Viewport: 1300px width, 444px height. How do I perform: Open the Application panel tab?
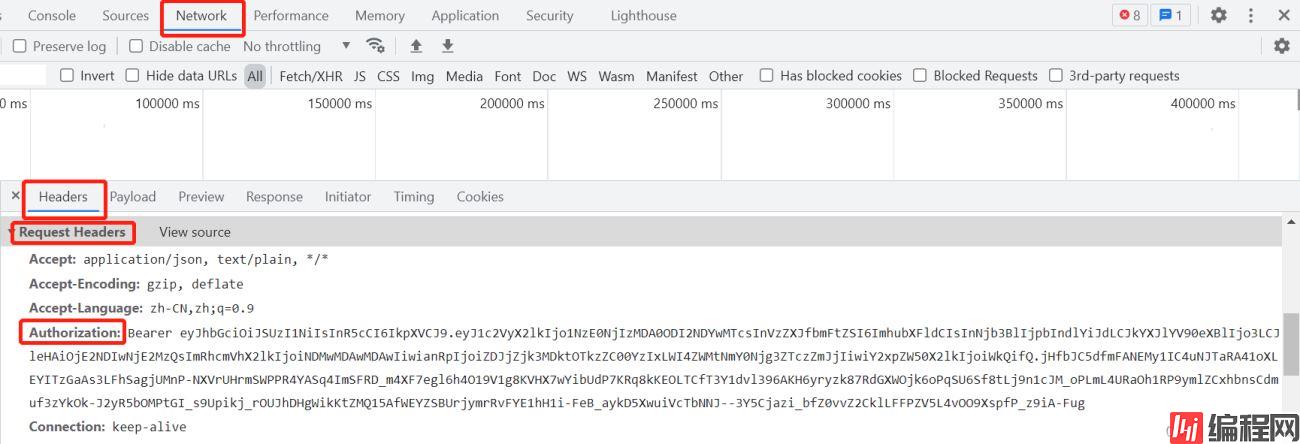coord(465,16)
